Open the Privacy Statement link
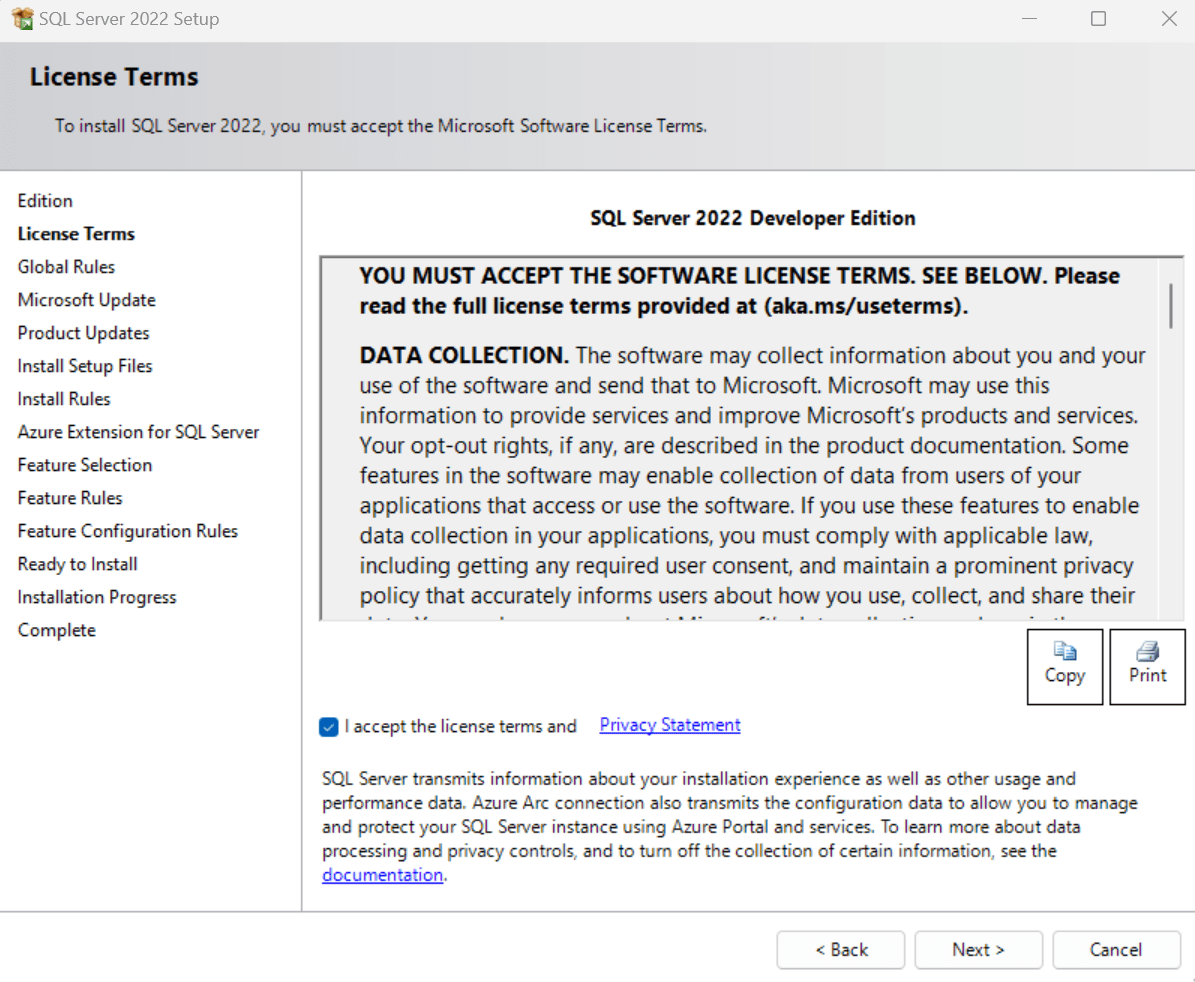Image resolution: width=1195 pixels, height=982 pixels. point(670,725)
